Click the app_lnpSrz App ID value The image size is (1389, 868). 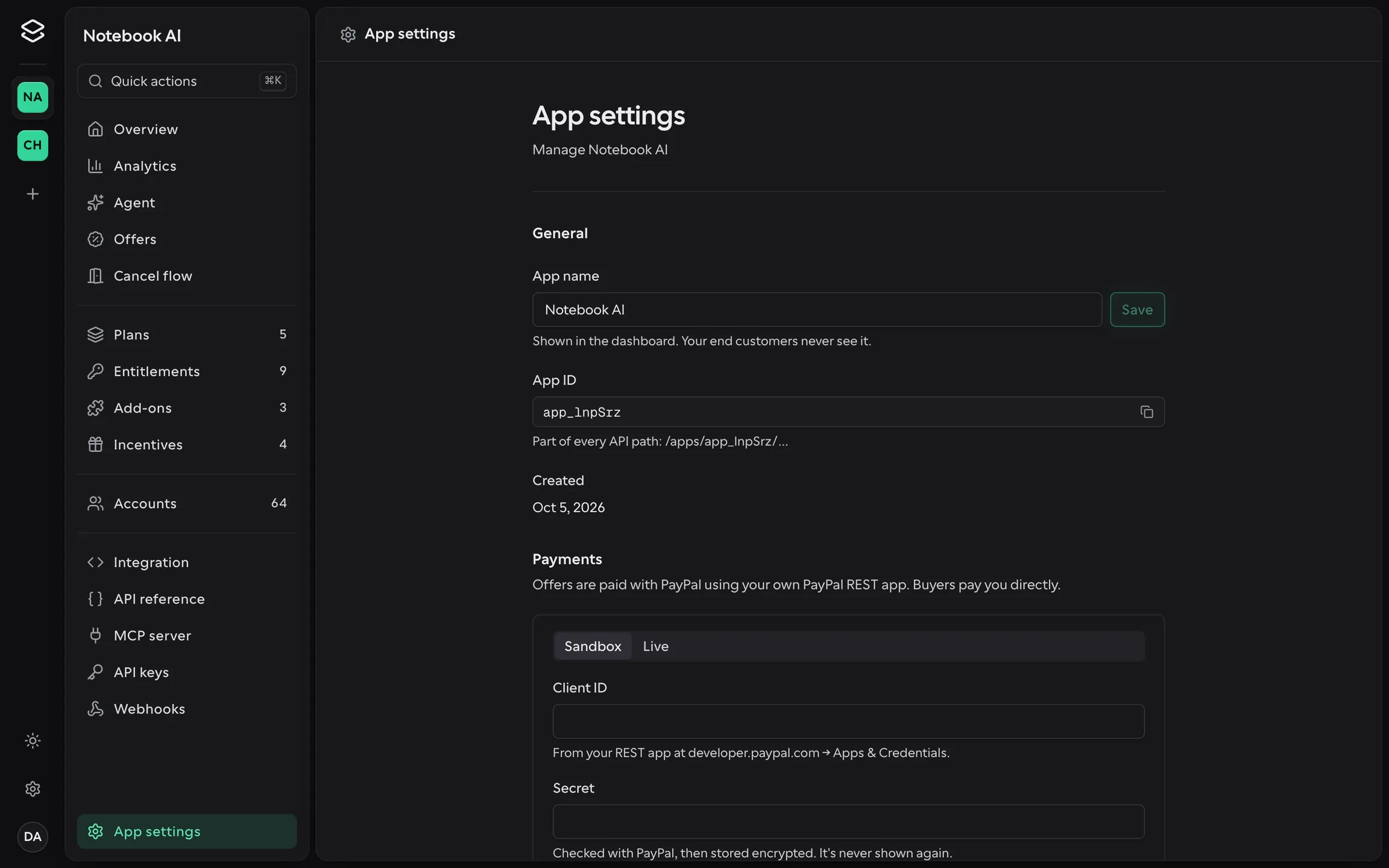pyautogui.click(x=582, y=412)
